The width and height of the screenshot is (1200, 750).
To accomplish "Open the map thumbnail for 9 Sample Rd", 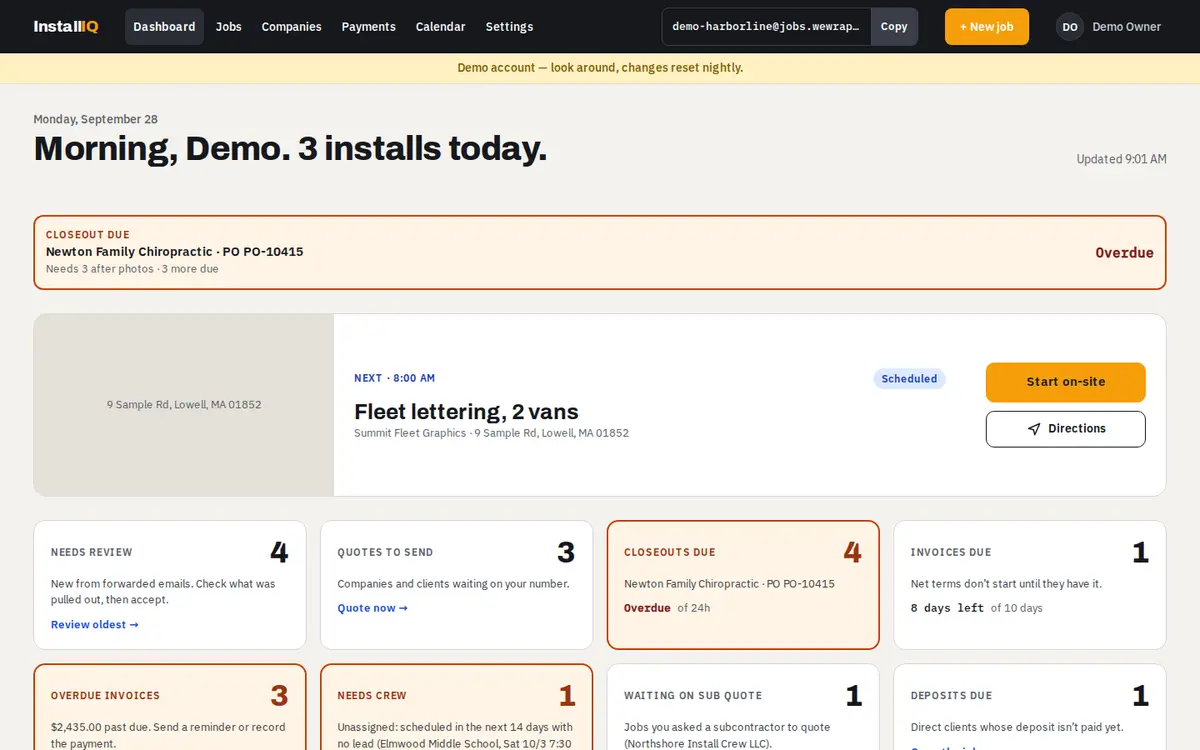I will pyautogui.click(x=184, y=405).
